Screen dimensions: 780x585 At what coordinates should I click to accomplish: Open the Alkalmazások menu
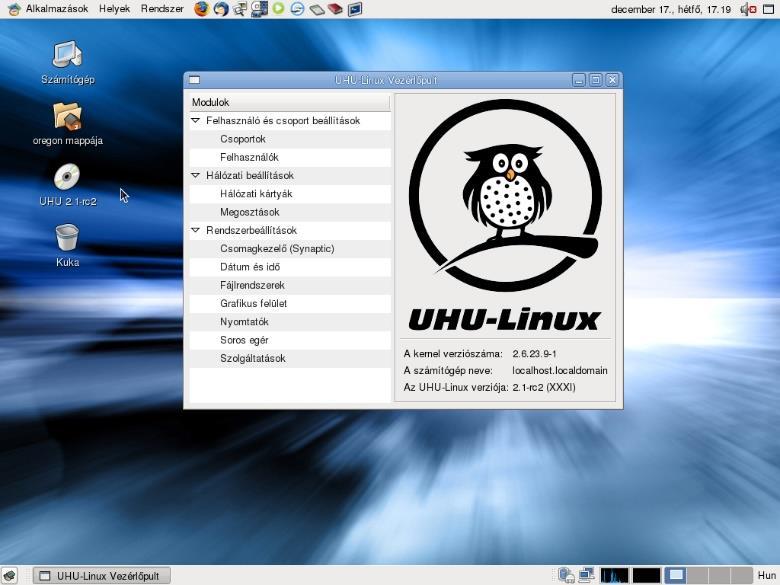tap(57, 9)
